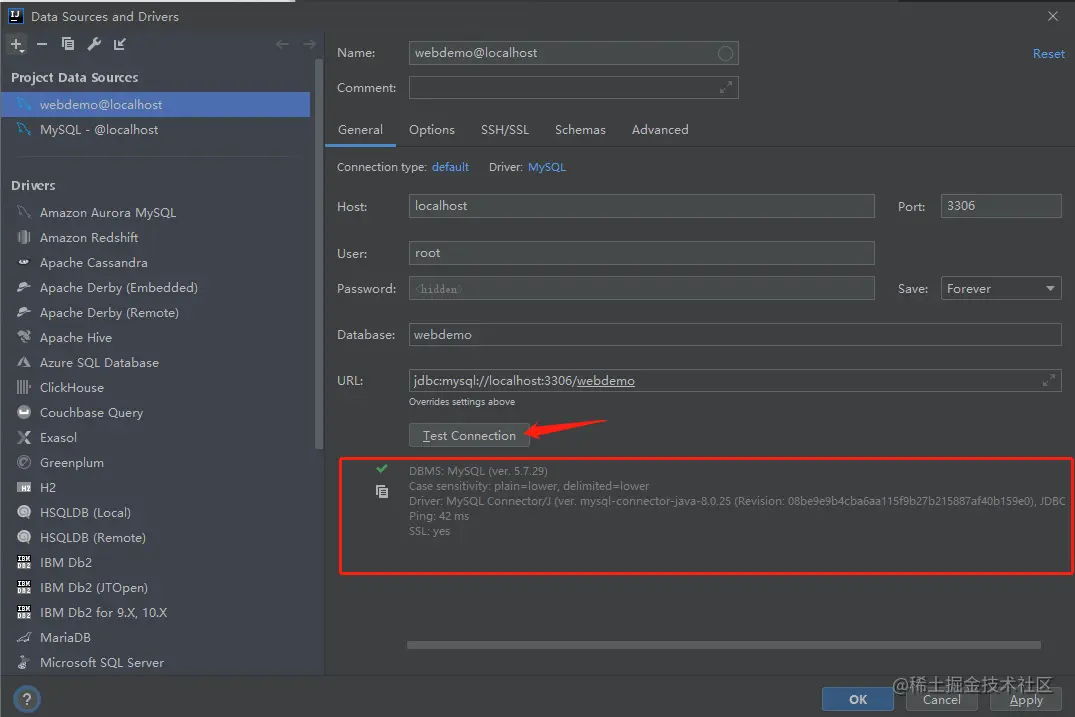This screenshot has width=1075, height=717.
Task: Open the Advanced tab
Action: (x=660, y=130)
